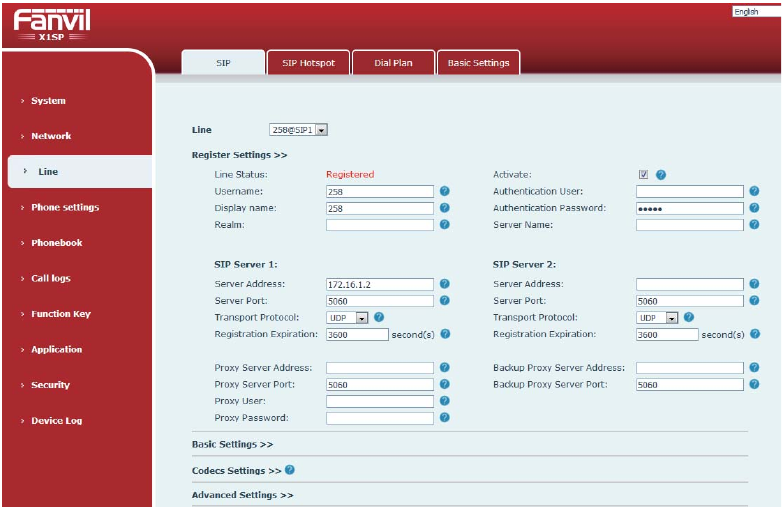Click the Authentication User input field
The height and width of the screenshot is (507, 782).
[x=690, y=191]
